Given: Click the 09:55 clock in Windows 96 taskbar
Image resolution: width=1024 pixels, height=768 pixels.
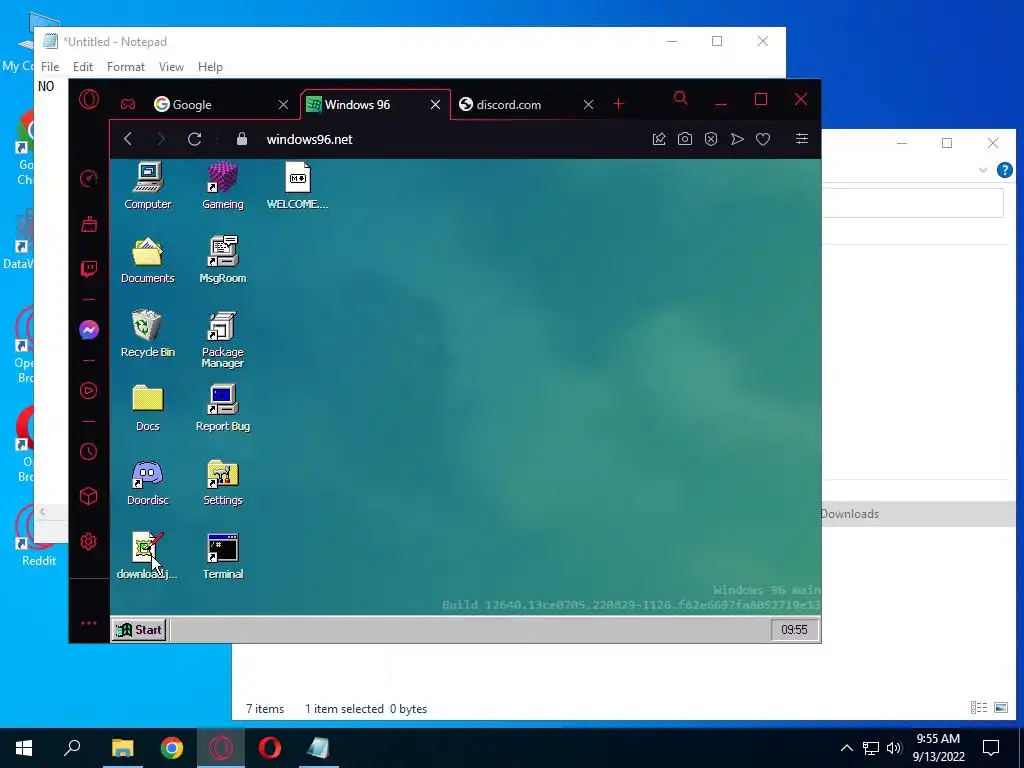Looking at the screenshot, I should coord(794,630).
